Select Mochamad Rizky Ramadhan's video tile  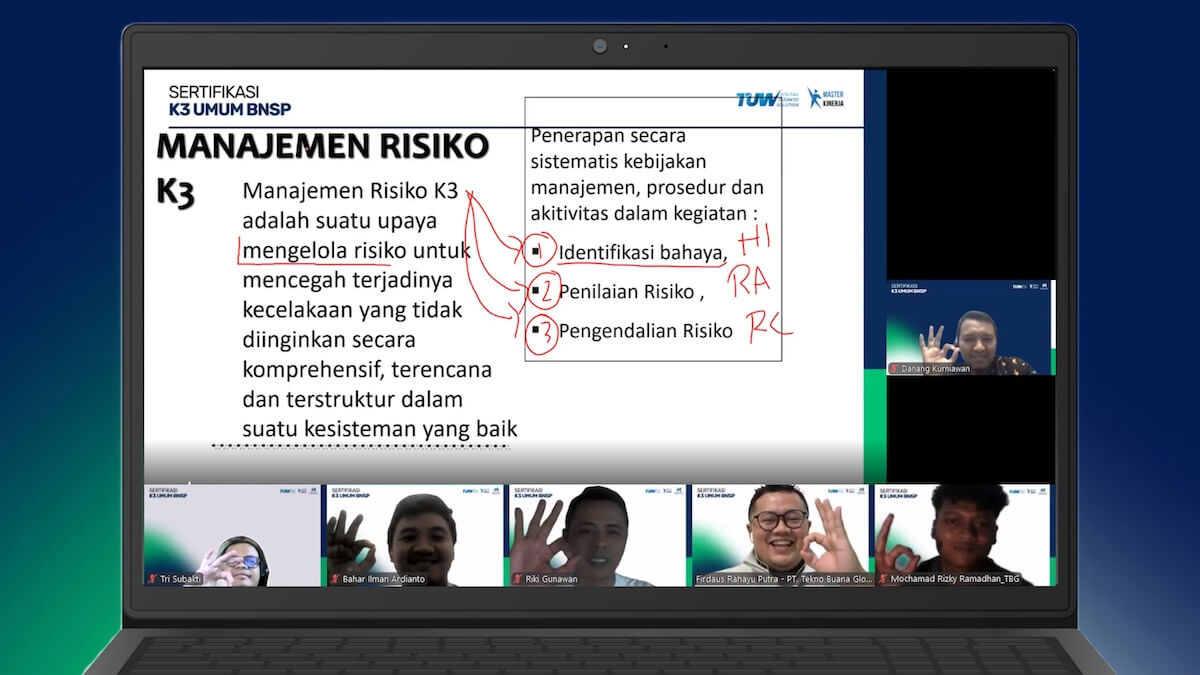[962, 535]
